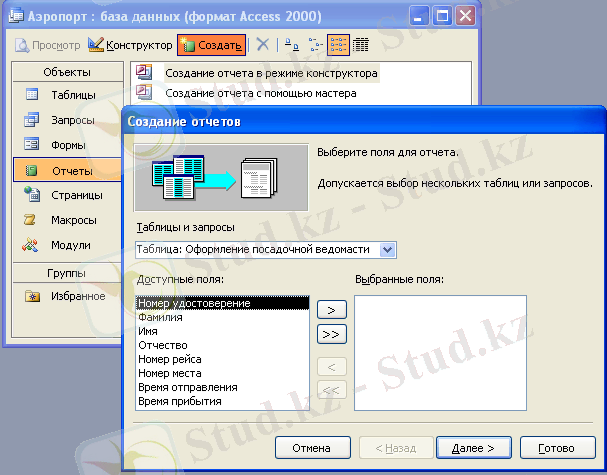Select field Номер места
607x475 pixels.
point(223,373)
